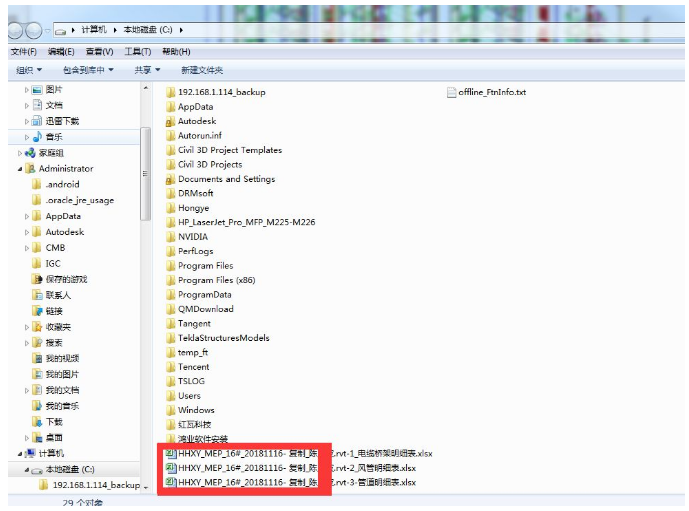This screenshot has width=689, height=511.
Task: Expand the 收藏夹 tree node
Action: tap(27, 327)
